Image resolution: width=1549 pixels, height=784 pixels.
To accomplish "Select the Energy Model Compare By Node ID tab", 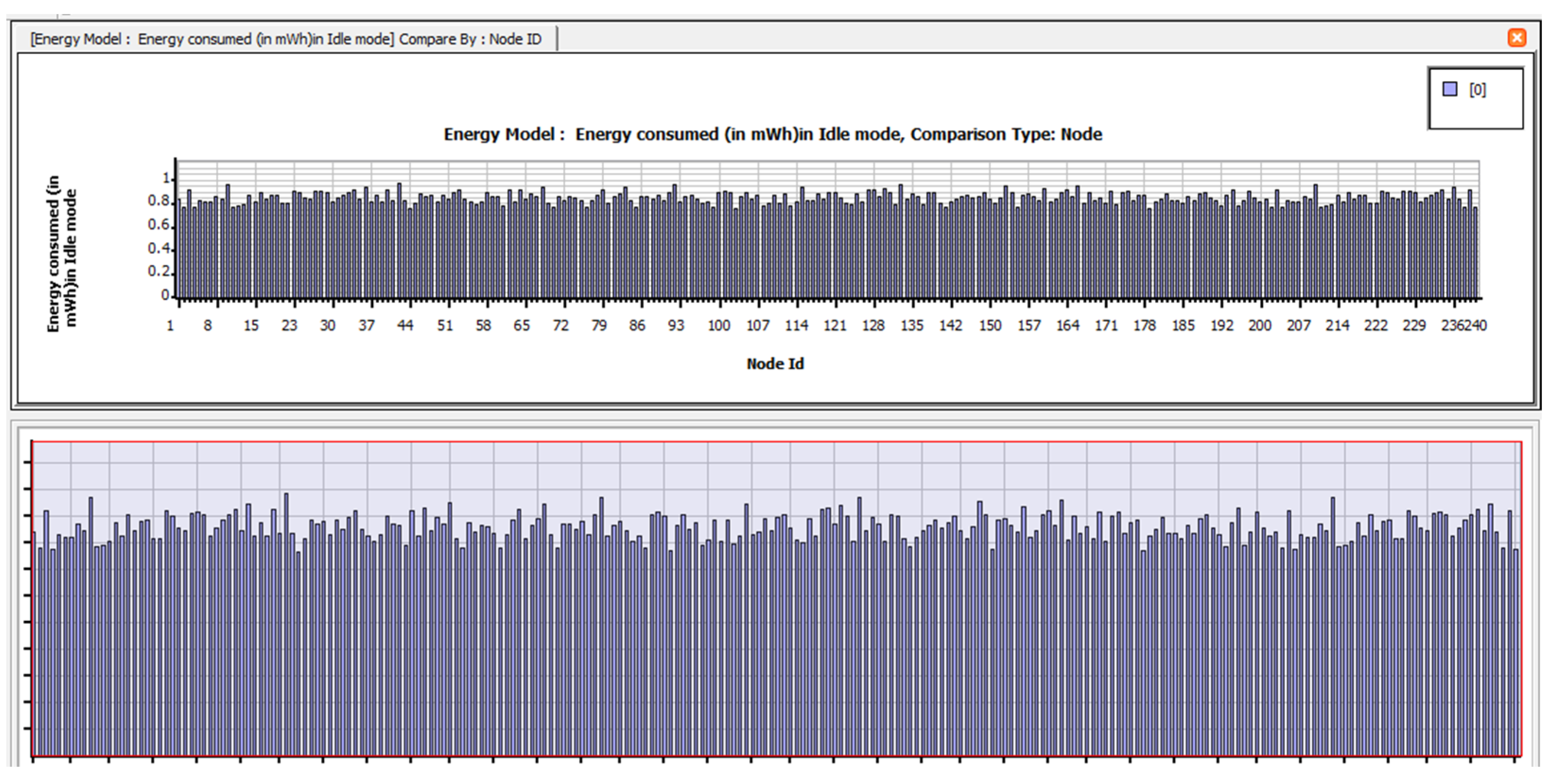I will 286,39.
